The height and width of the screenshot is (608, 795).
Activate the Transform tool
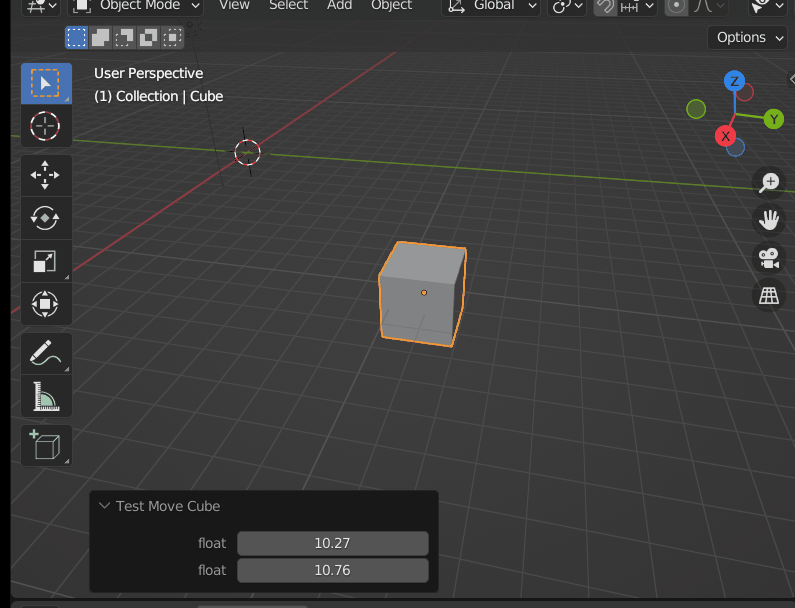46,304
